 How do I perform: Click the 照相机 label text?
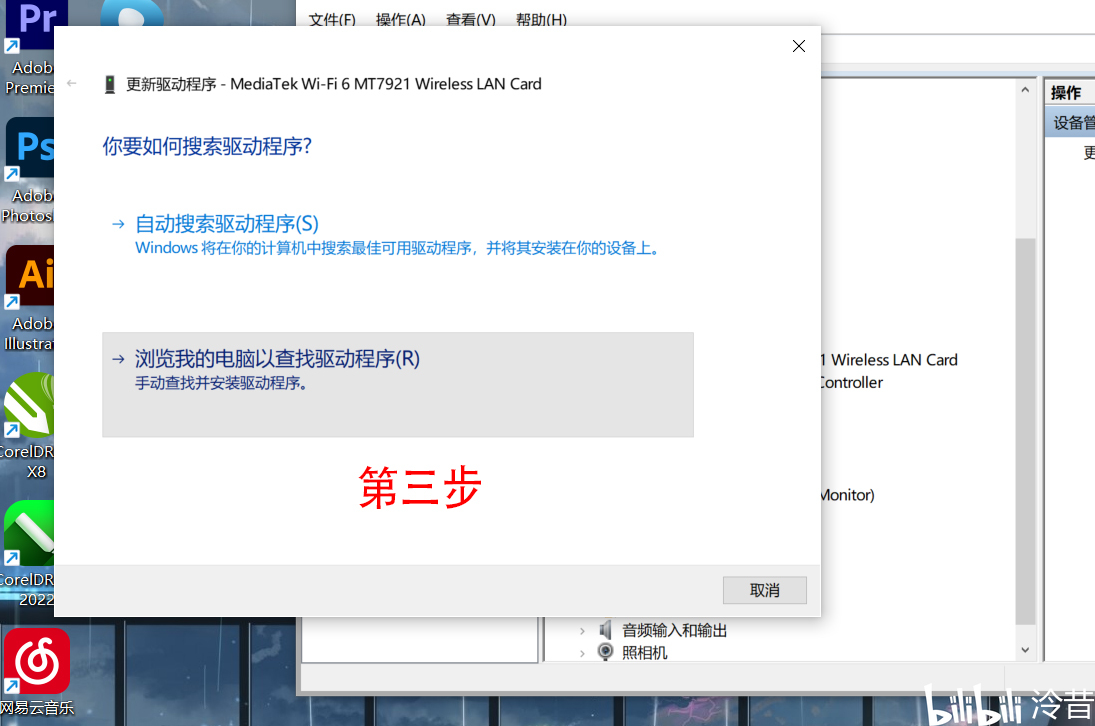645,653
